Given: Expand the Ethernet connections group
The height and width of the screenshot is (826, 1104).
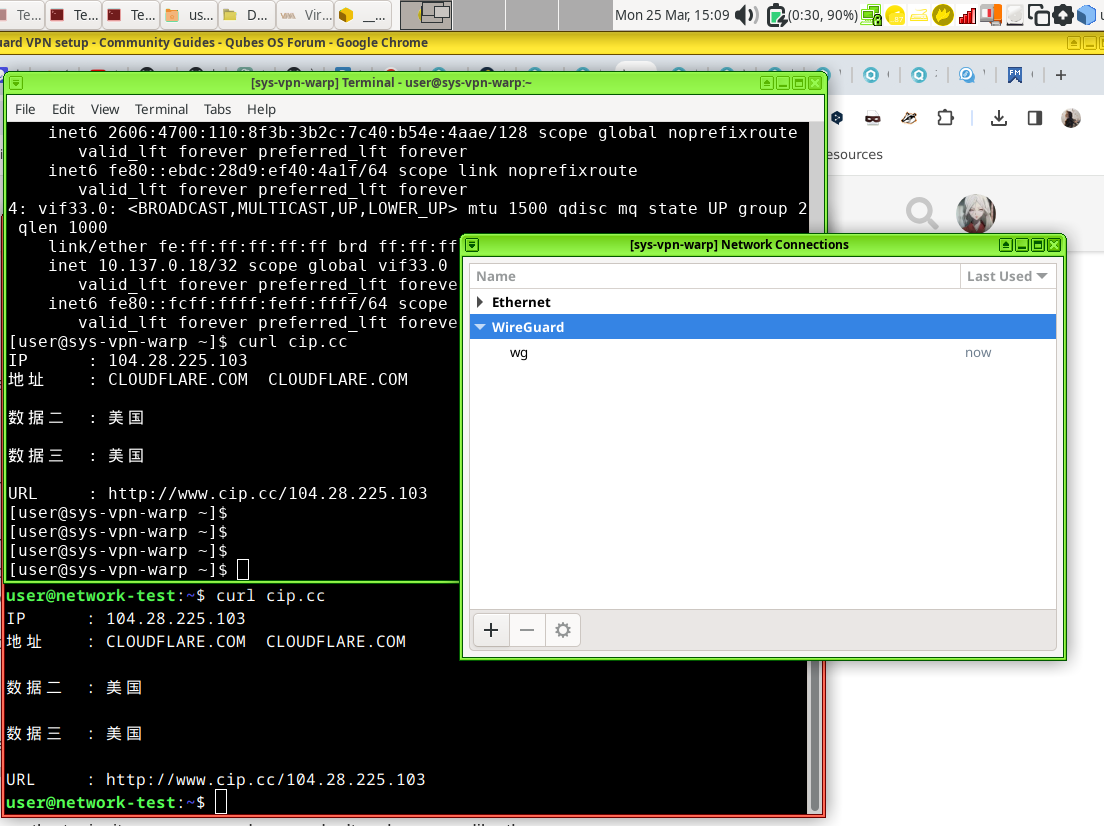Looking at the screenshot, I should (481, 302).
